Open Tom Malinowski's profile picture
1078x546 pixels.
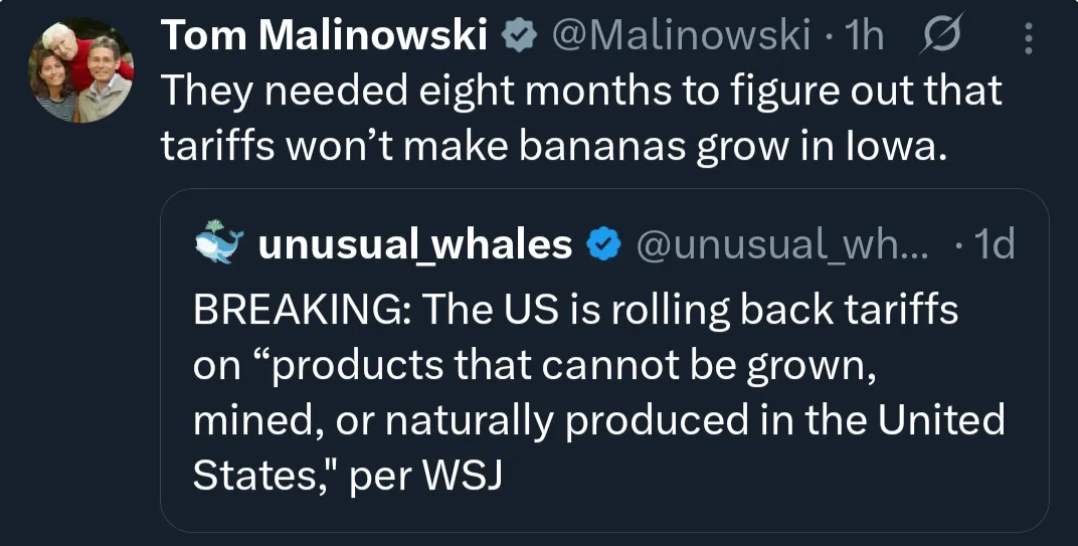pos(82,70)
